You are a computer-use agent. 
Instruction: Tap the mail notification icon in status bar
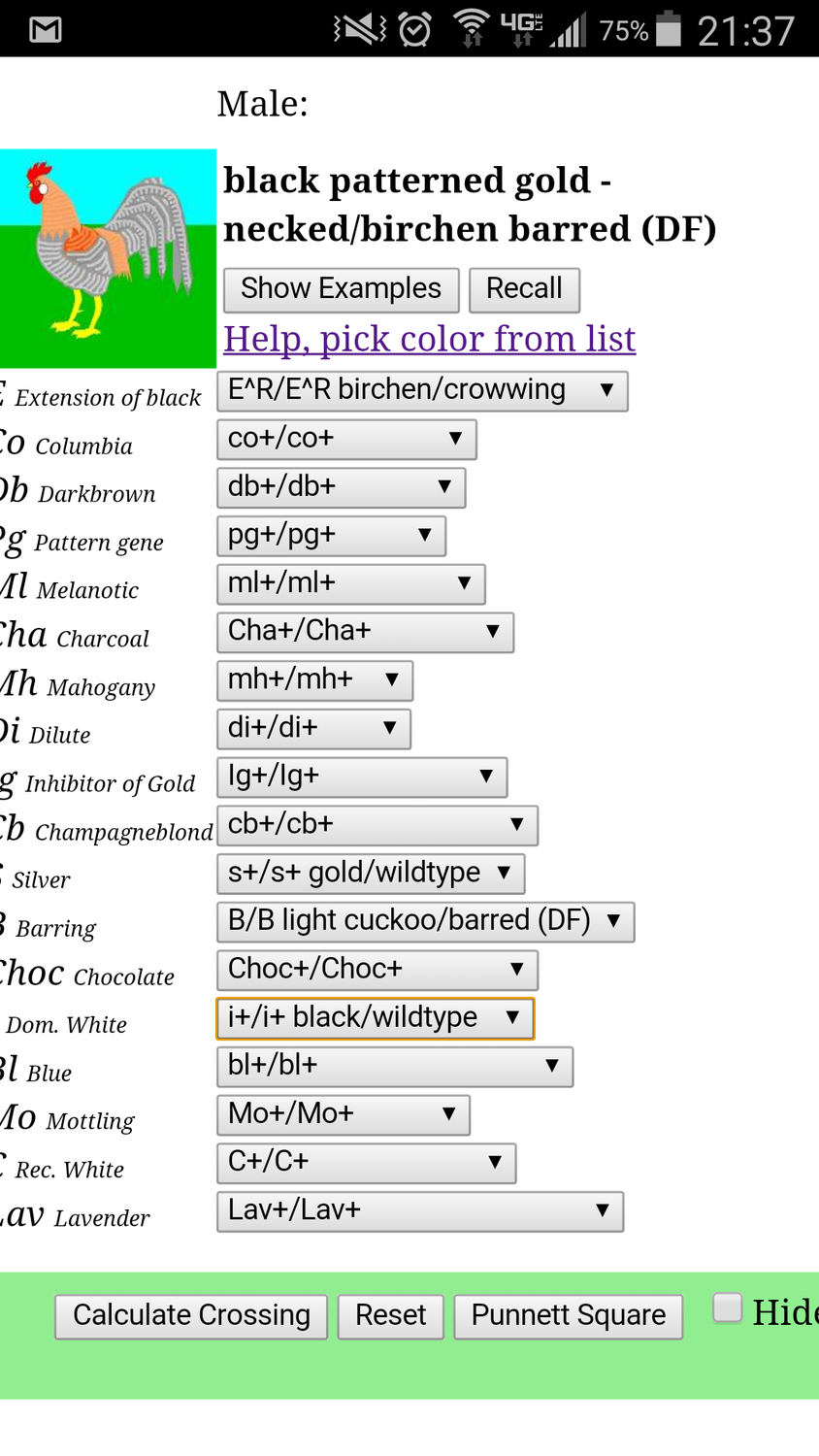(x=46, y=30)
